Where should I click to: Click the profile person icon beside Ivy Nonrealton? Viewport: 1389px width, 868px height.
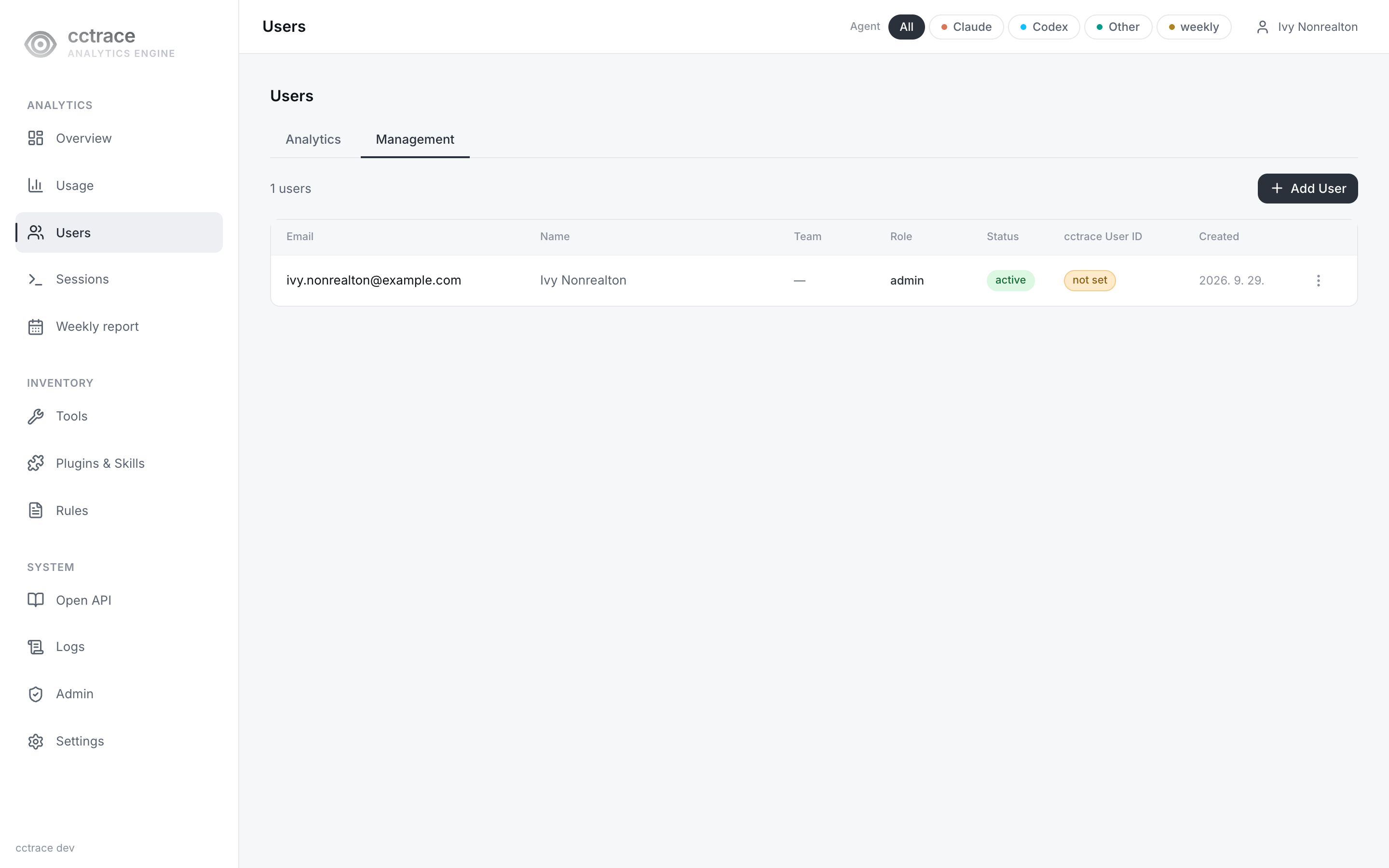click(x=1262, y=27)
